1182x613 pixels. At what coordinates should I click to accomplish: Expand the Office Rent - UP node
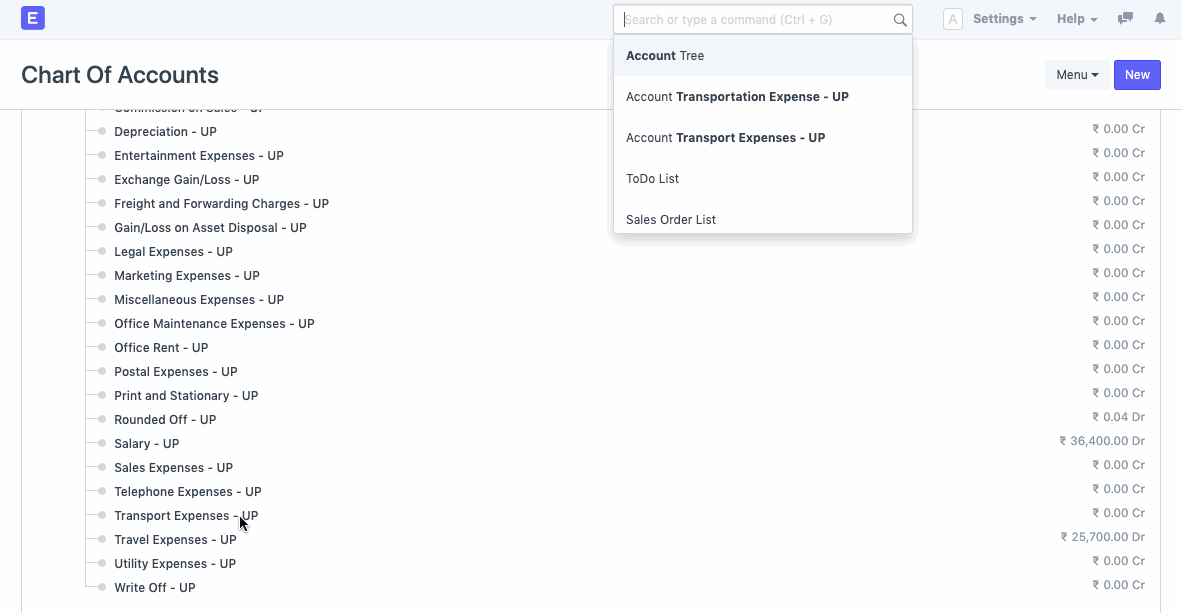coord(101,347)
